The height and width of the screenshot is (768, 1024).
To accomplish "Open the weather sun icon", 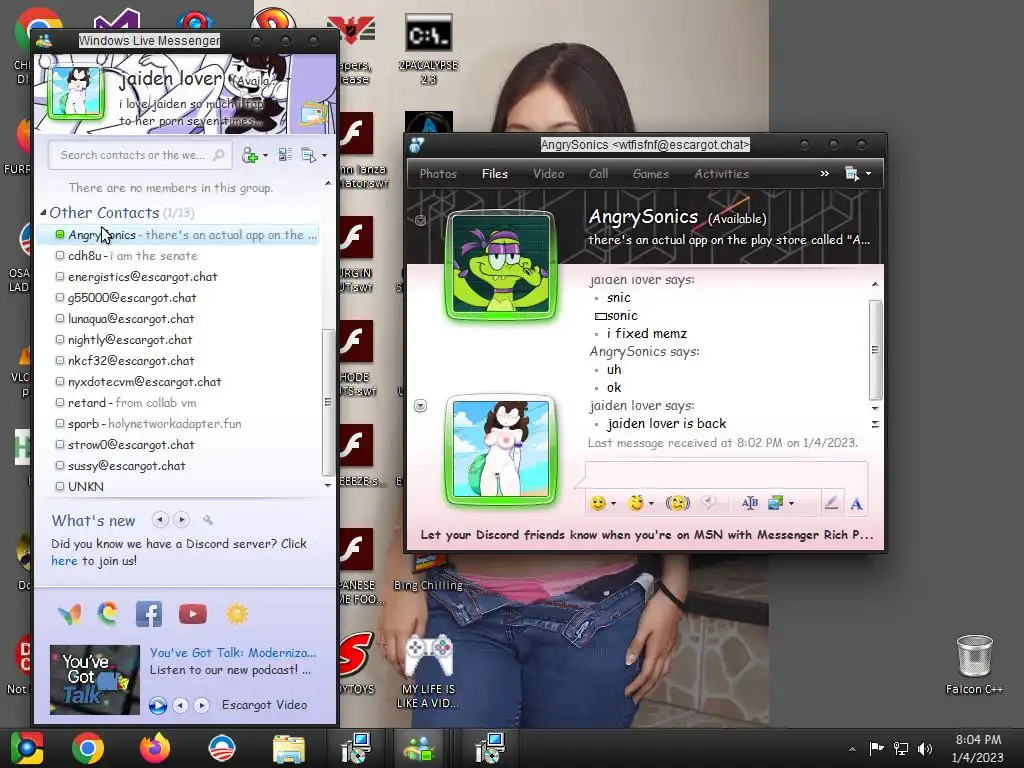I will point(236,614).
